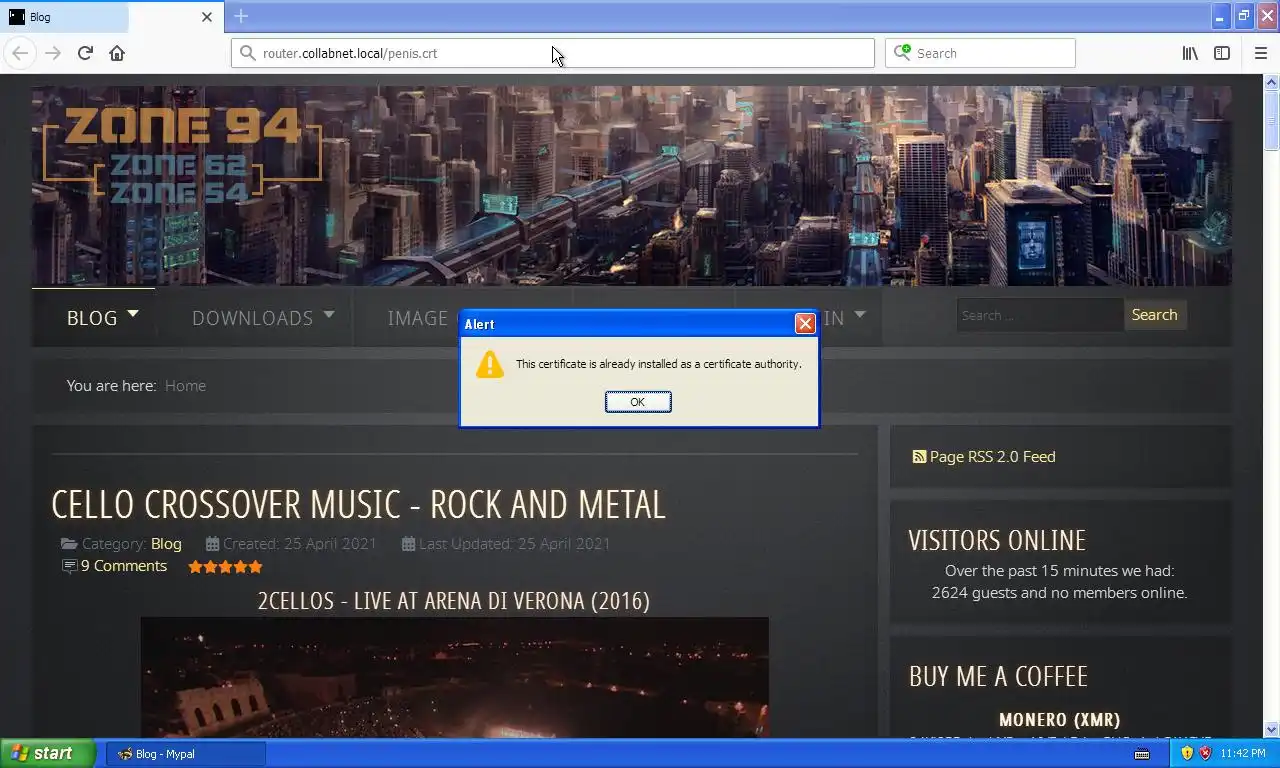Click the search engine add icon

902,52
